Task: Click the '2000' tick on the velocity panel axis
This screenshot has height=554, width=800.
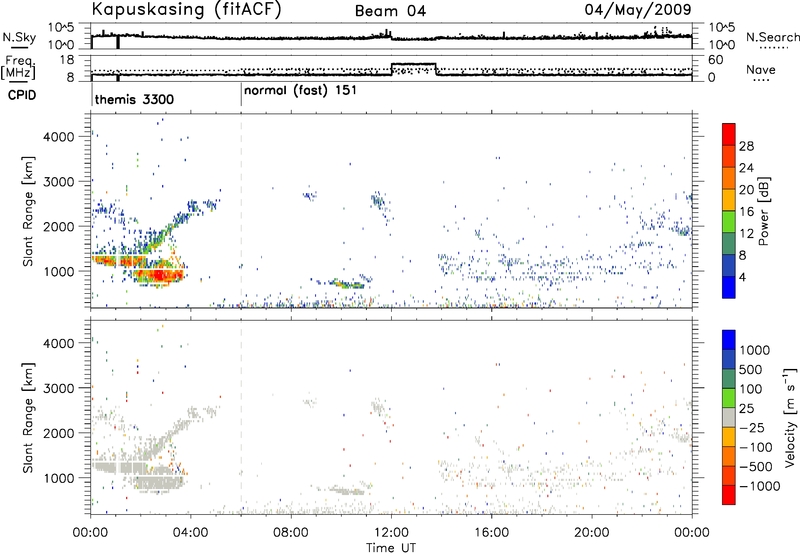Action: (59, 433)
